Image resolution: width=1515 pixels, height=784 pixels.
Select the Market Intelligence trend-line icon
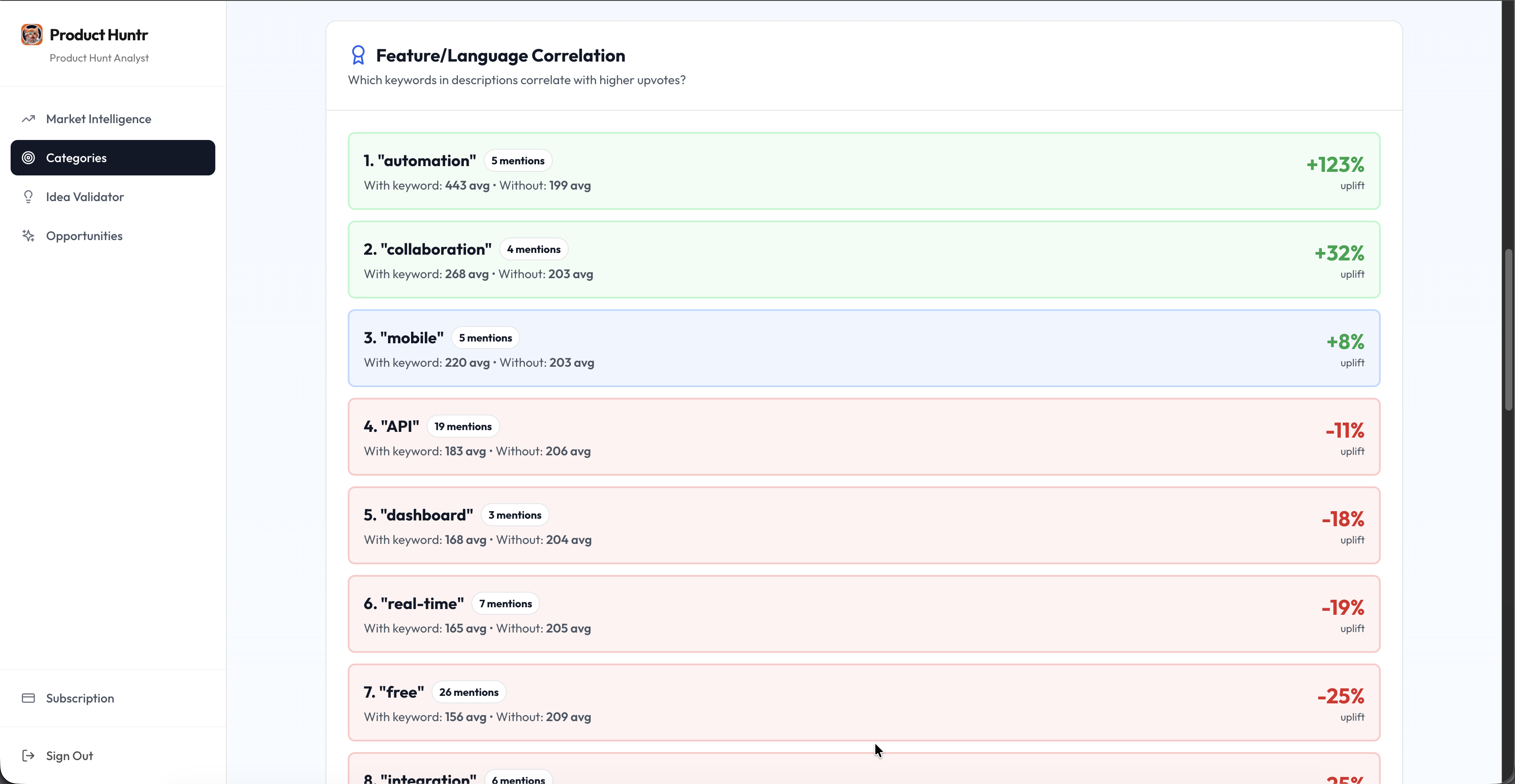pyautogui.click(x=28, y=119)
